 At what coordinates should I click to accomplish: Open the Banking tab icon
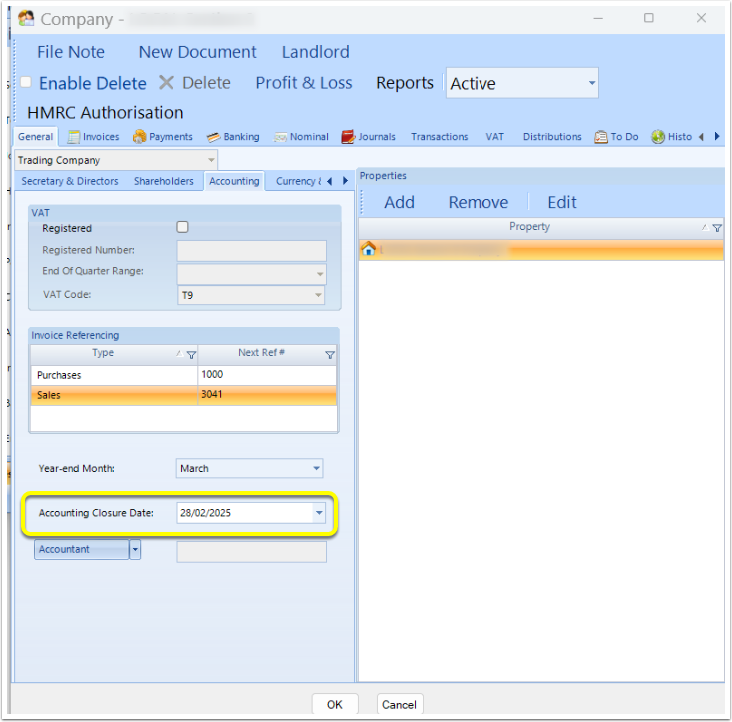point(213,137)
